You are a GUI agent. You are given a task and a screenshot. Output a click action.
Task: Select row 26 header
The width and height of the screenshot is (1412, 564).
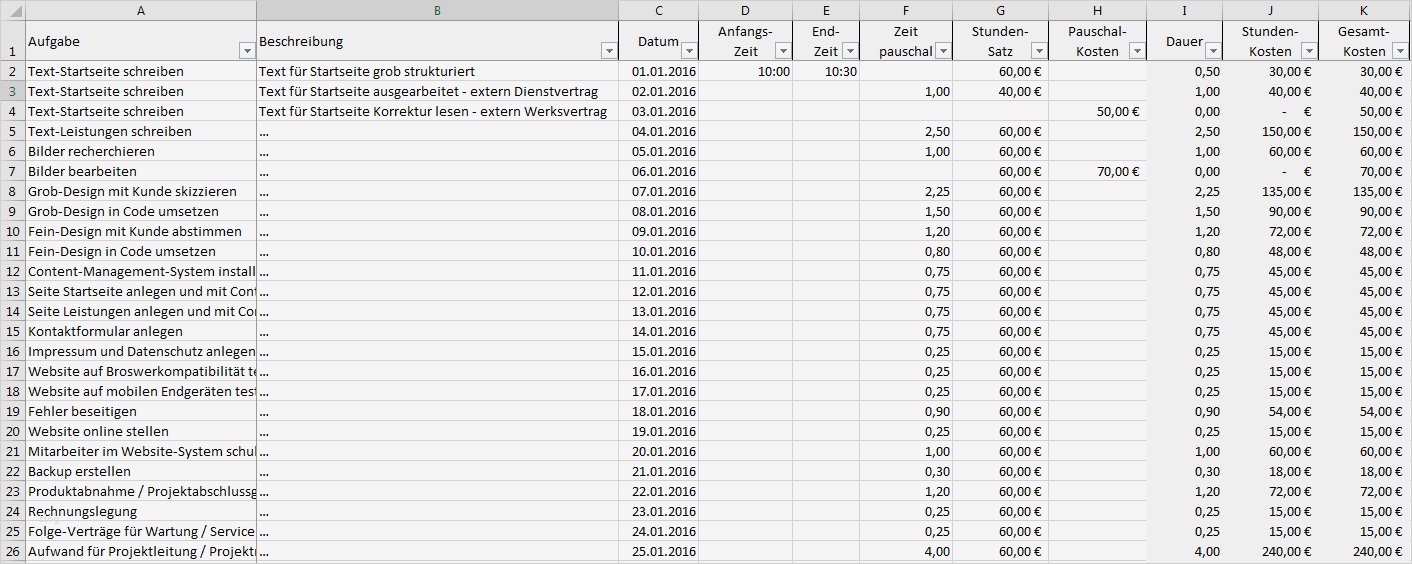[x=13, y=551]
